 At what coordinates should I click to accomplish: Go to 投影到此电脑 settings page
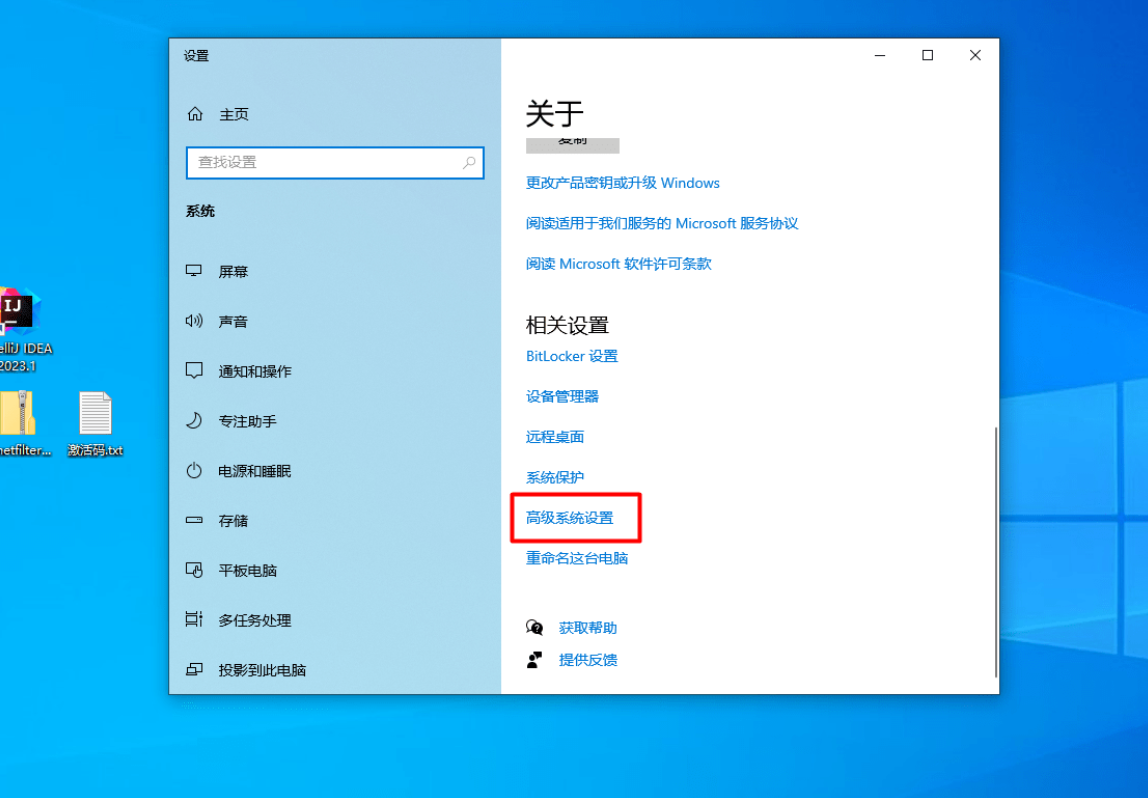point(335,670)
